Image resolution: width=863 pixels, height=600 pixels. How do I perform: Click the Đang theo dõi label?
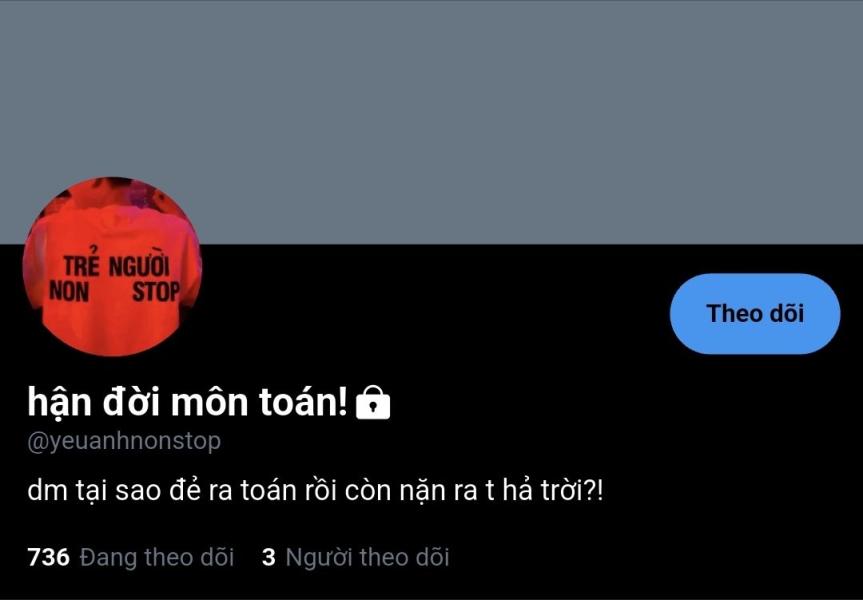[157, 557]
